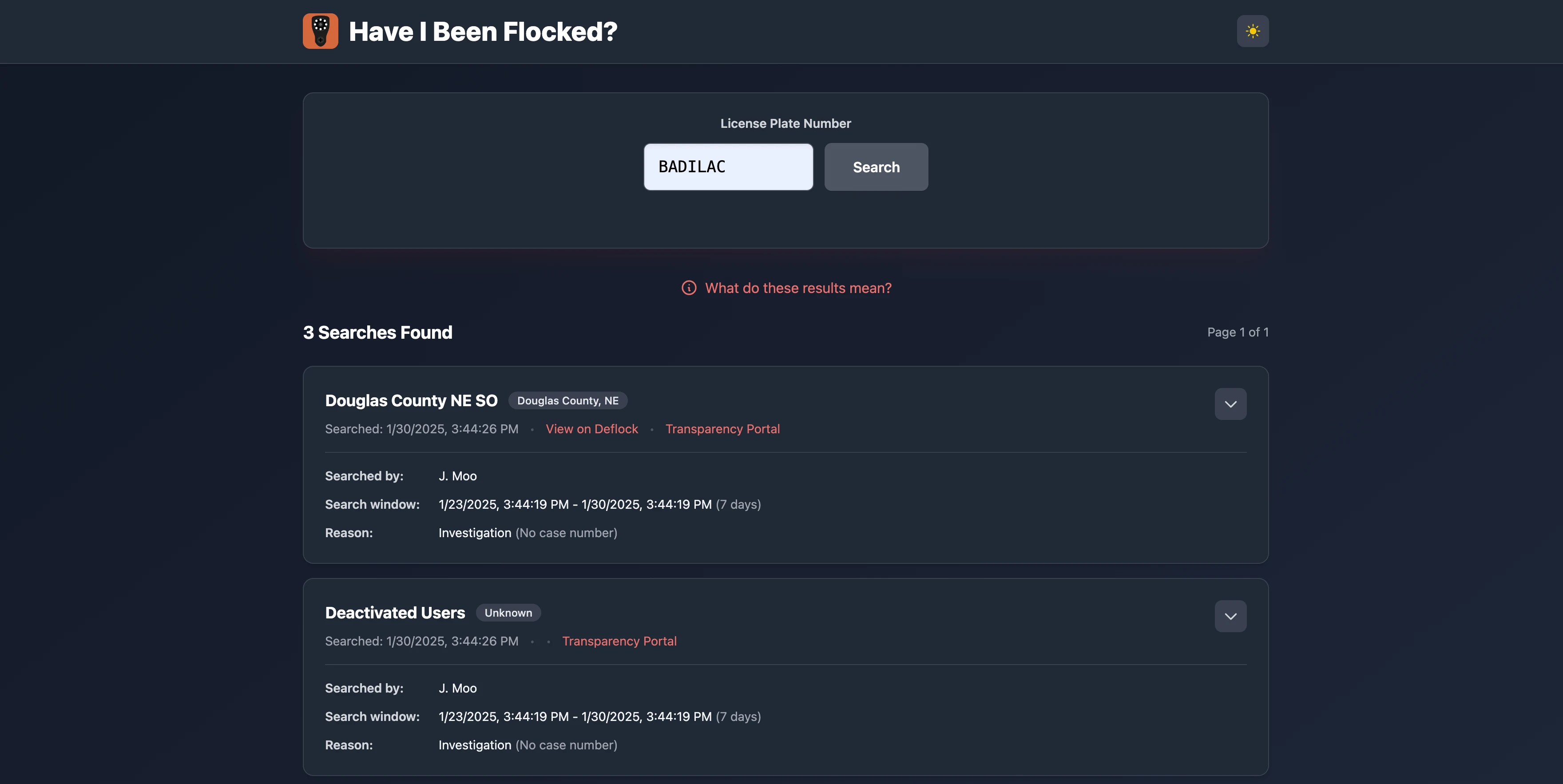Click the Search button

click(x=876, y=167)
